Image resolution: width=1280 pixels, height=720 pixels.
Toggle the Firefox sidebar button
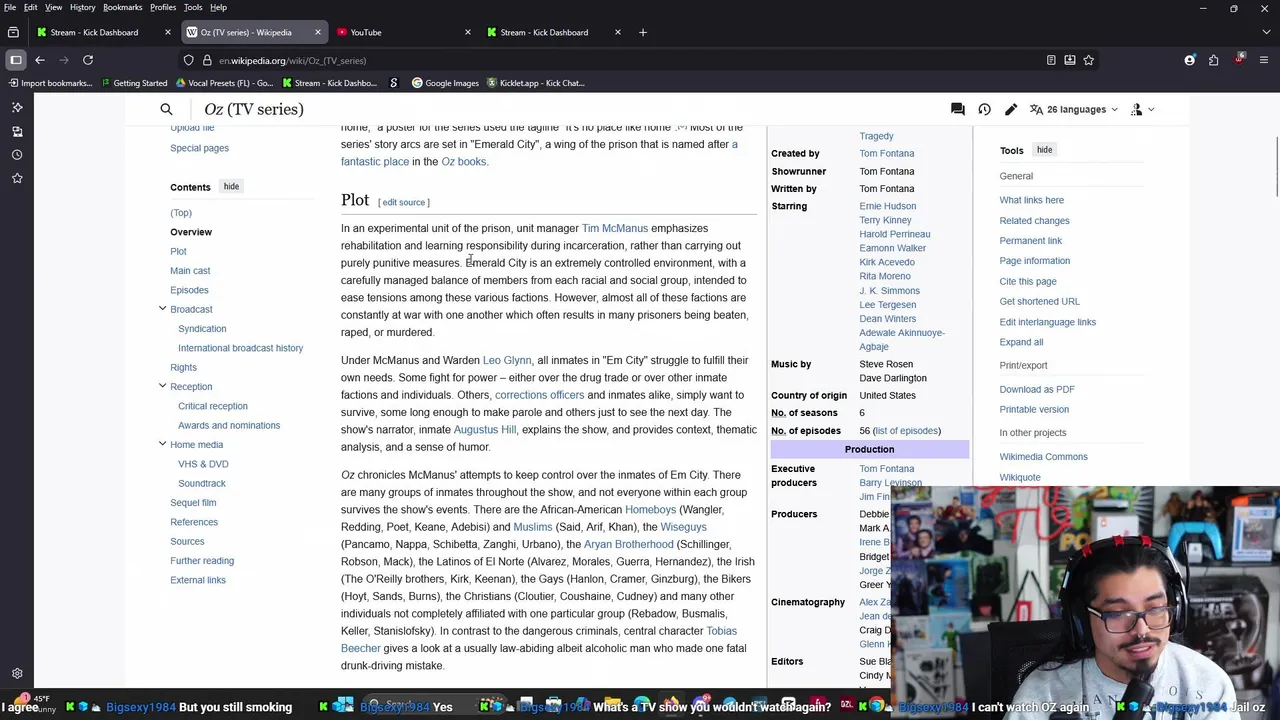click(x=16, y=60)
